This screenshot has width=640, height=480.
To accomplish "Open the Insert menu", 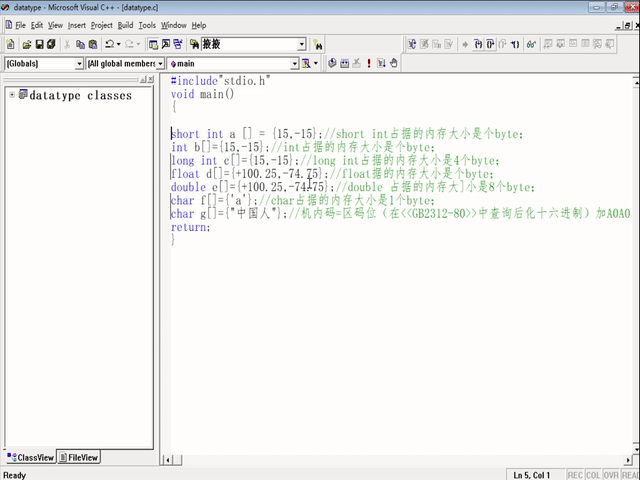I will tap(77, 25).
